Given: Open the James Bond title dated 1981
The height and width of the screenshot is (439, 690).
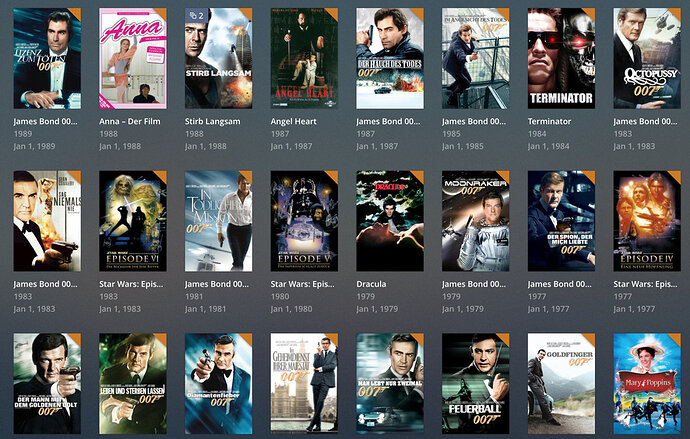Looking at the screenshot, I should click(x=217, y=284).
